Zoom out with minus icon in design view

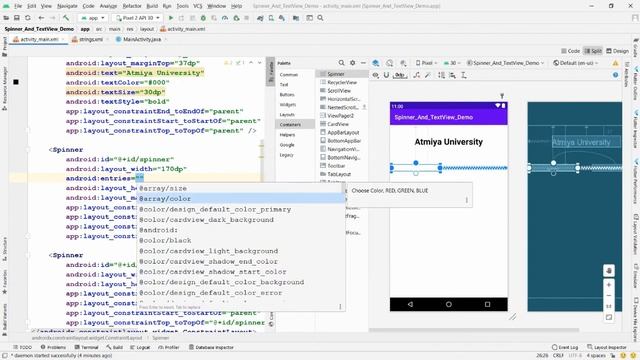(609, 296)
